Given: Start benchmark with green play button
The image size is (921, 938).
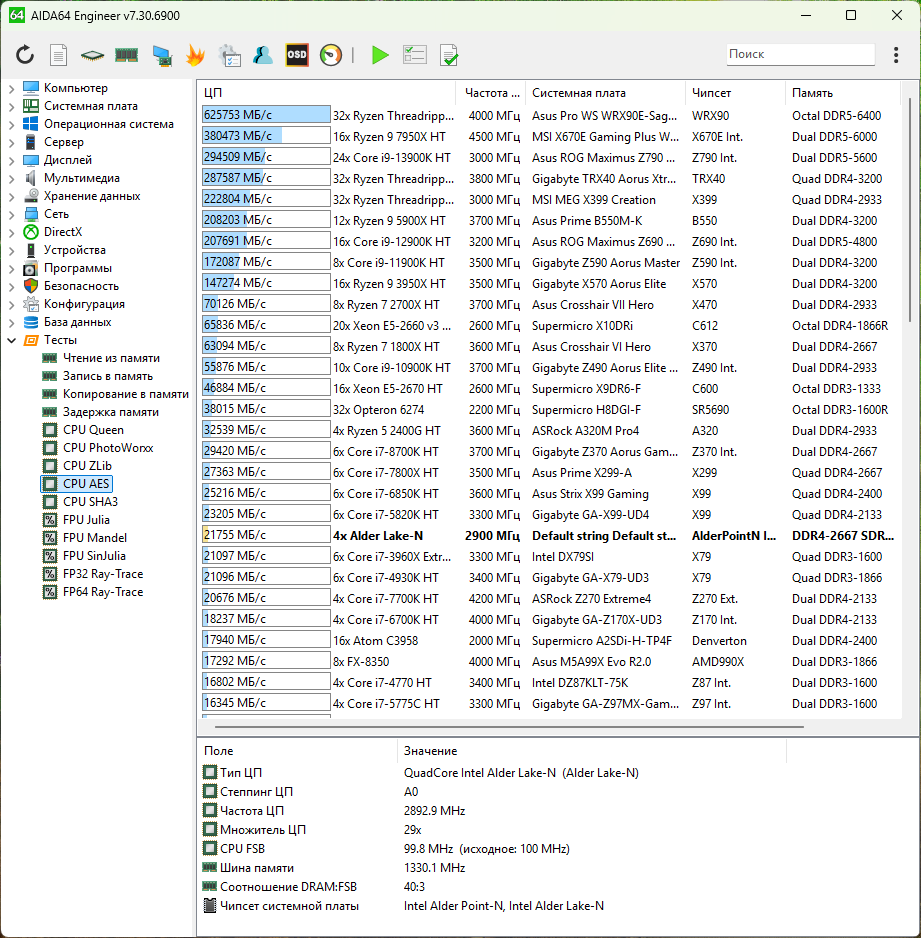Looking at the screenshot, I should pyautogui.click(x=380, y=55).
